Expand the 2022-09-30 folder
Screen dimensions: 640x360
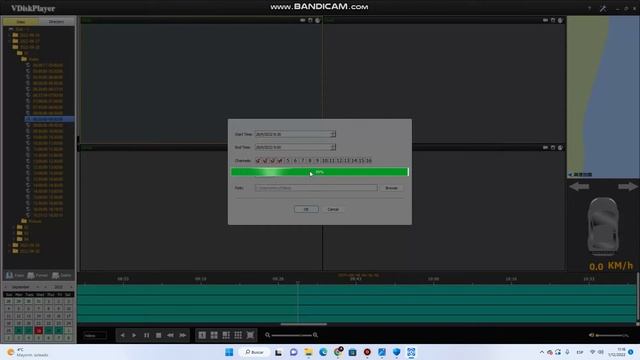tap(9, 251)
